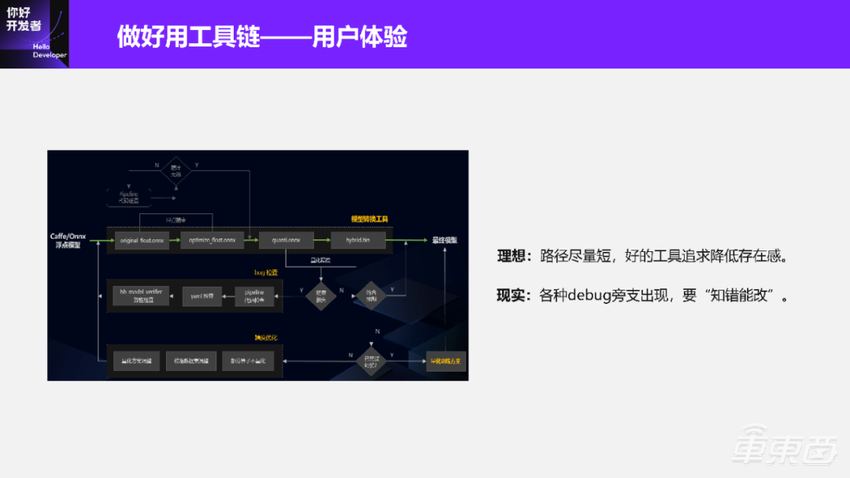The width and height of the screenshot is (850, 478).
Task: Click the Hello Developer logo
Action: (x=34, y=32)
